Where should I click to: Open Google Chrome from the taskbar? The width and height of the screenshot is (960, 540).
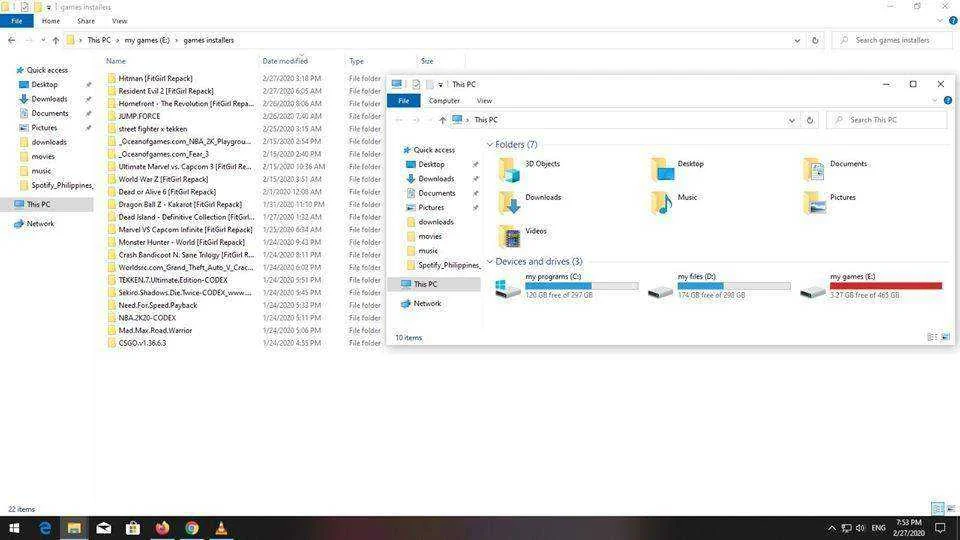pyautogui.click(x=192, y=528)
